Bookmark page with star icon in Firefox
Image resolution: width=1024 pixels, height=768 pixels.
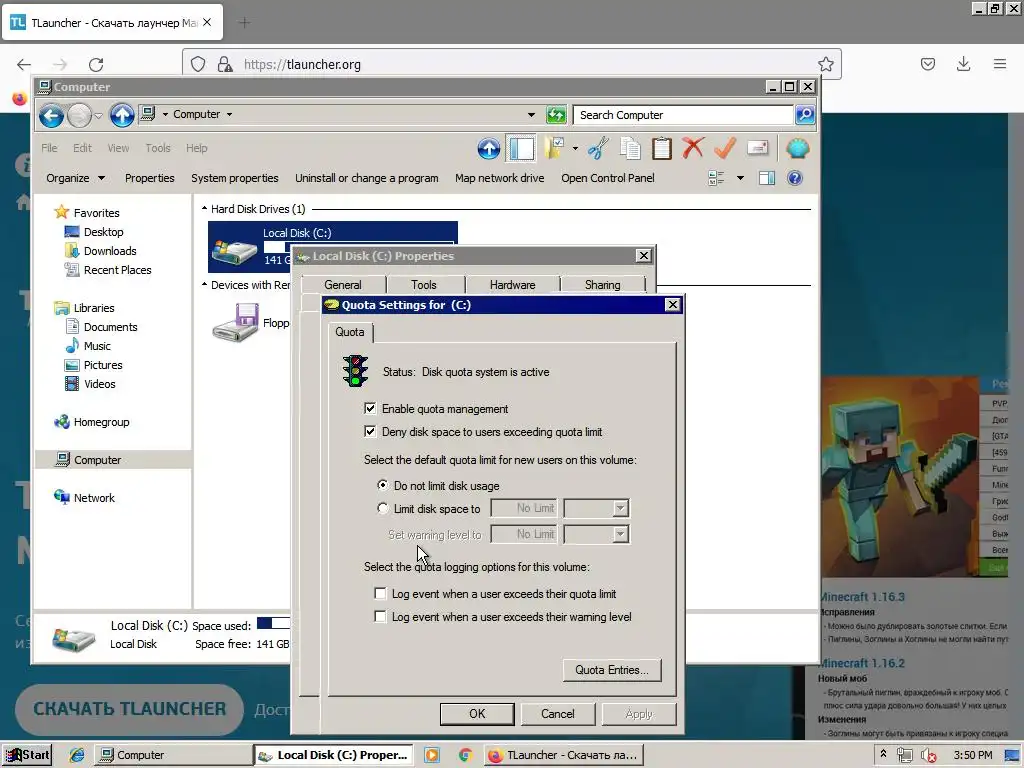tap(825, 64)
